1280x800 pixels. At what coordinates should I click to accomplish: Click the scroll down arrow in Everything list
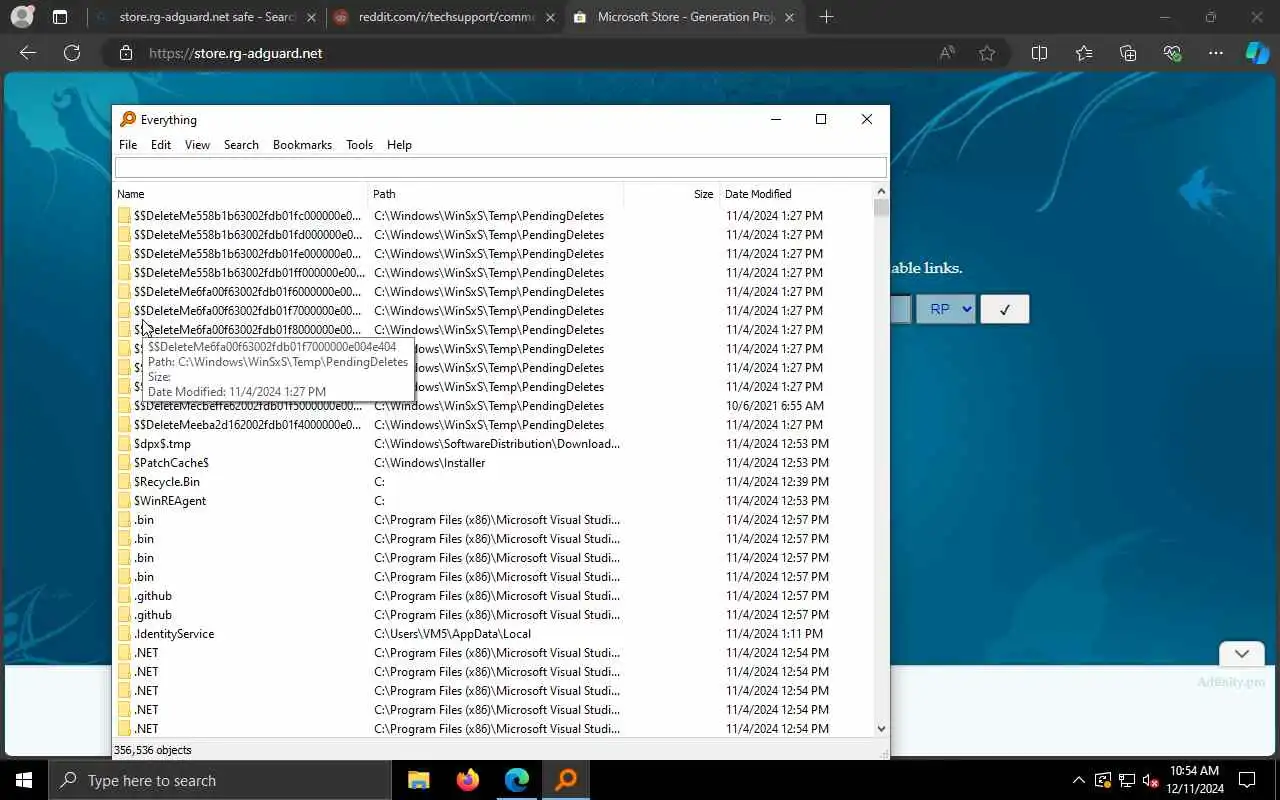[881, 729]
